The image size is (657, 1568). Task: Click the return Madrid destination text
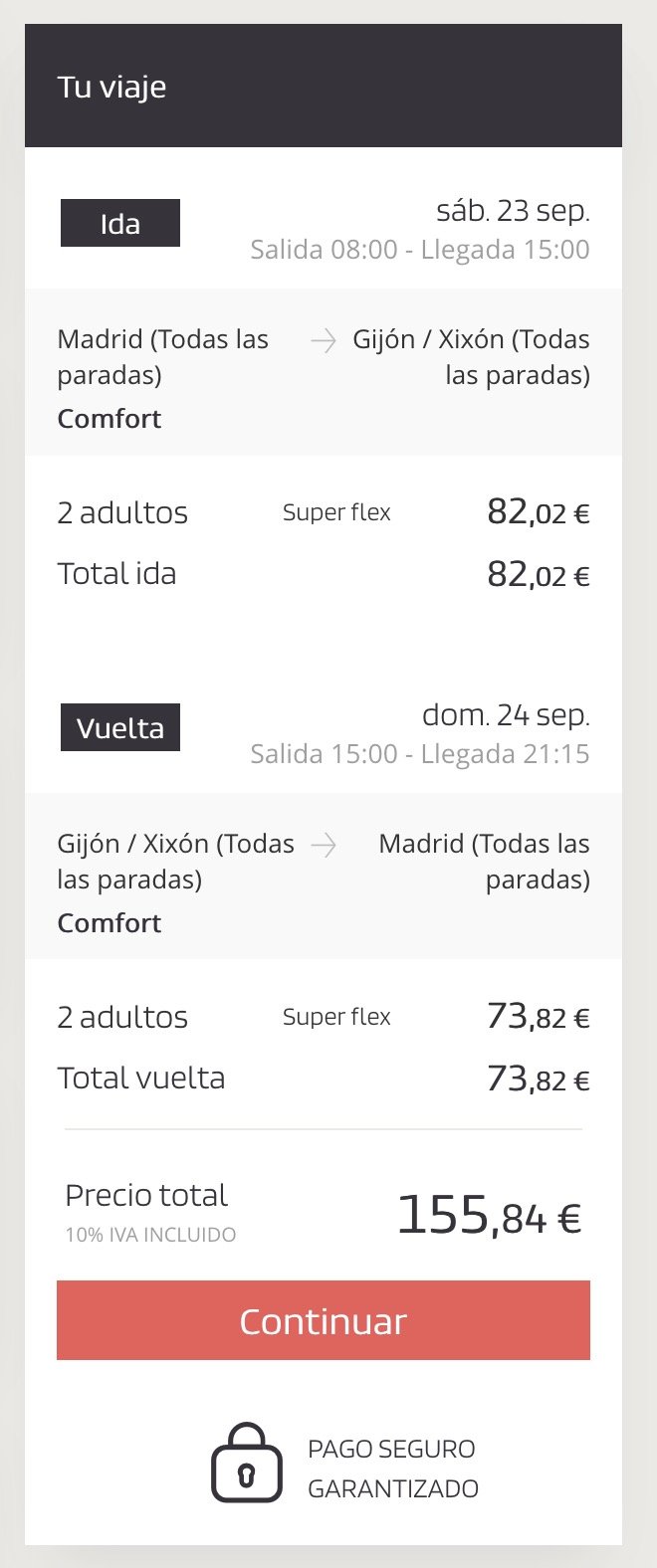coord(484,862)
